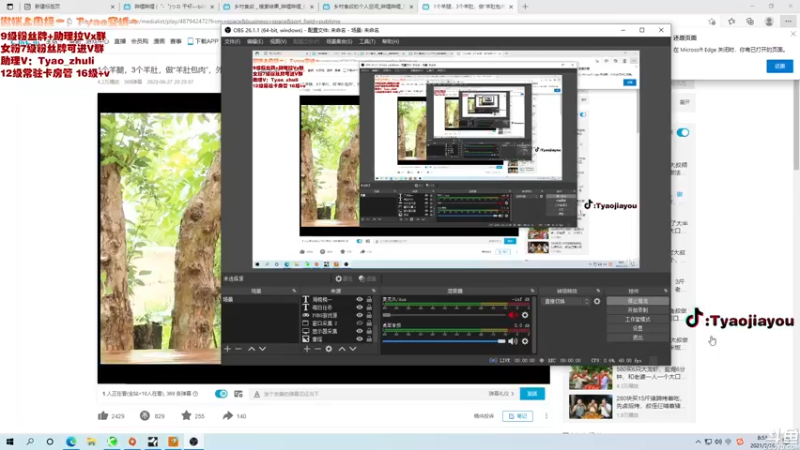
Task: Enable Studio Mode in Controls
Action: pyautogui.click(x=638, y=319)
